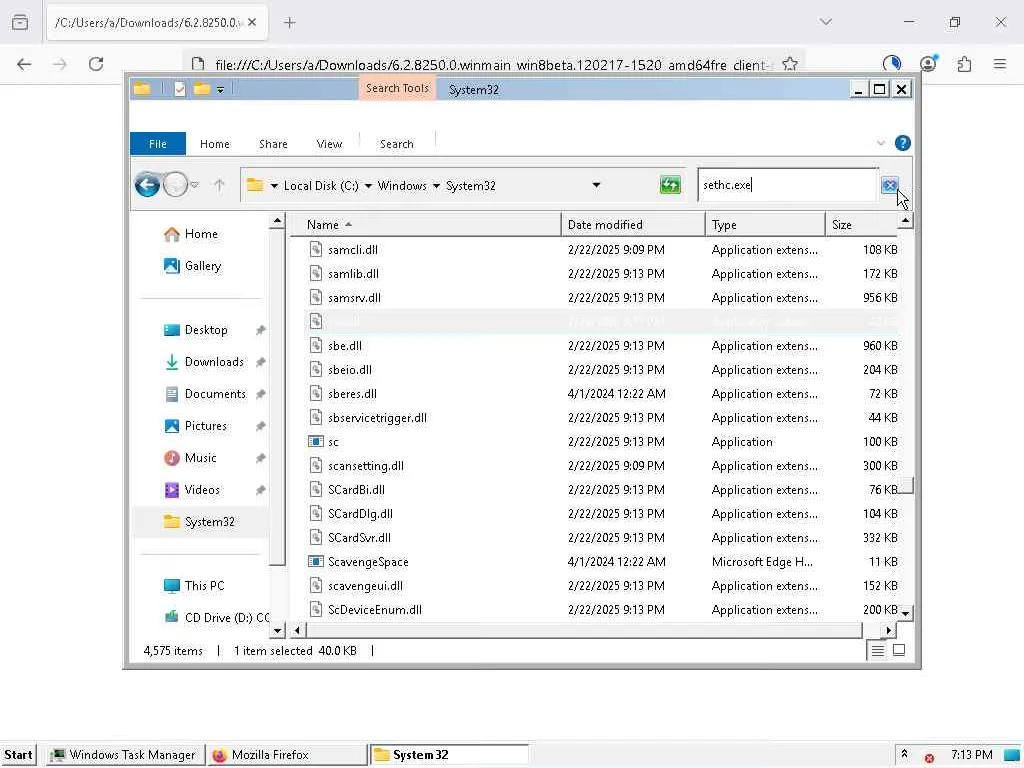Open the Share ribbon tab
Viewport: 1024px width, 768px height.
point(273,144)
